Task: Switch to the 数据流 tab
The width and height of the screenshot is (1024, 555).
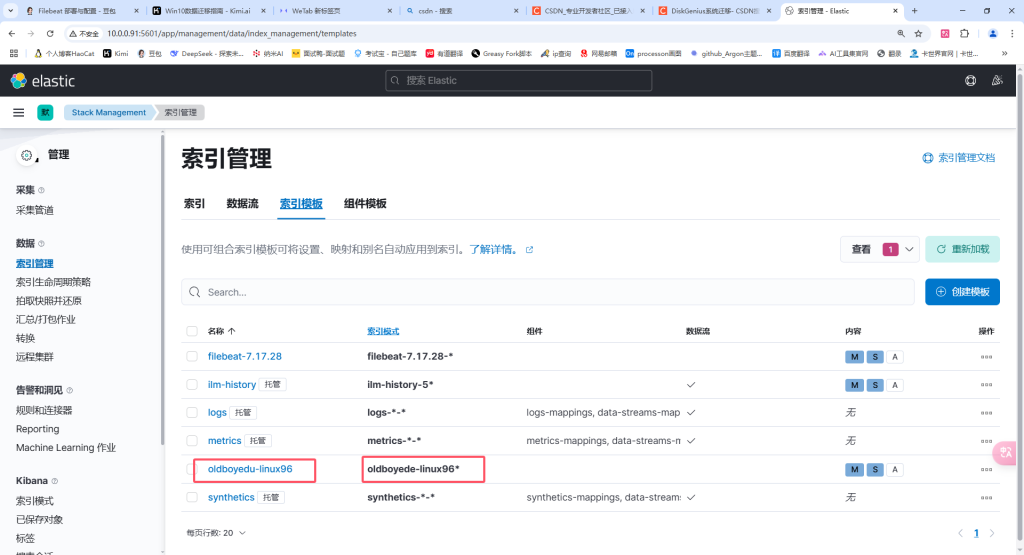Action: (242, 203)
